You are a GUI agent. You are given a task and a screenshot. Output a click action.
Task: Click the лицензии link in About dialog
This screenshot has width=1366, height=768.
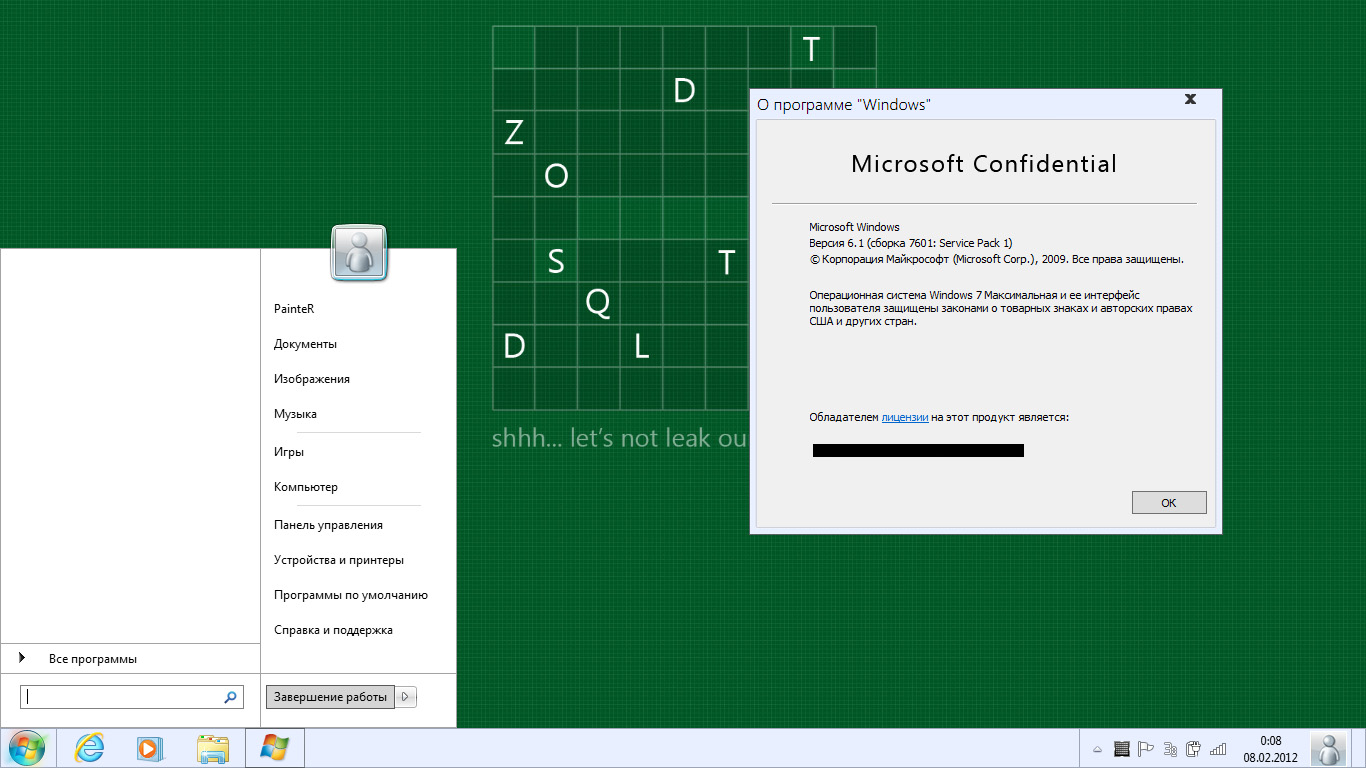click(905, 417)
